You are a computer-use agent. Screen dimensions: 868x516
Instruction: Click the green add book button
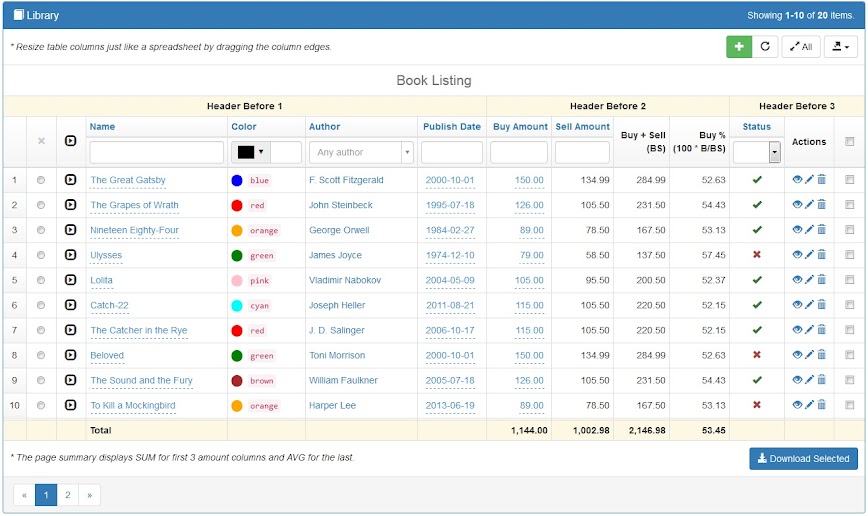(x=739, y=47)
